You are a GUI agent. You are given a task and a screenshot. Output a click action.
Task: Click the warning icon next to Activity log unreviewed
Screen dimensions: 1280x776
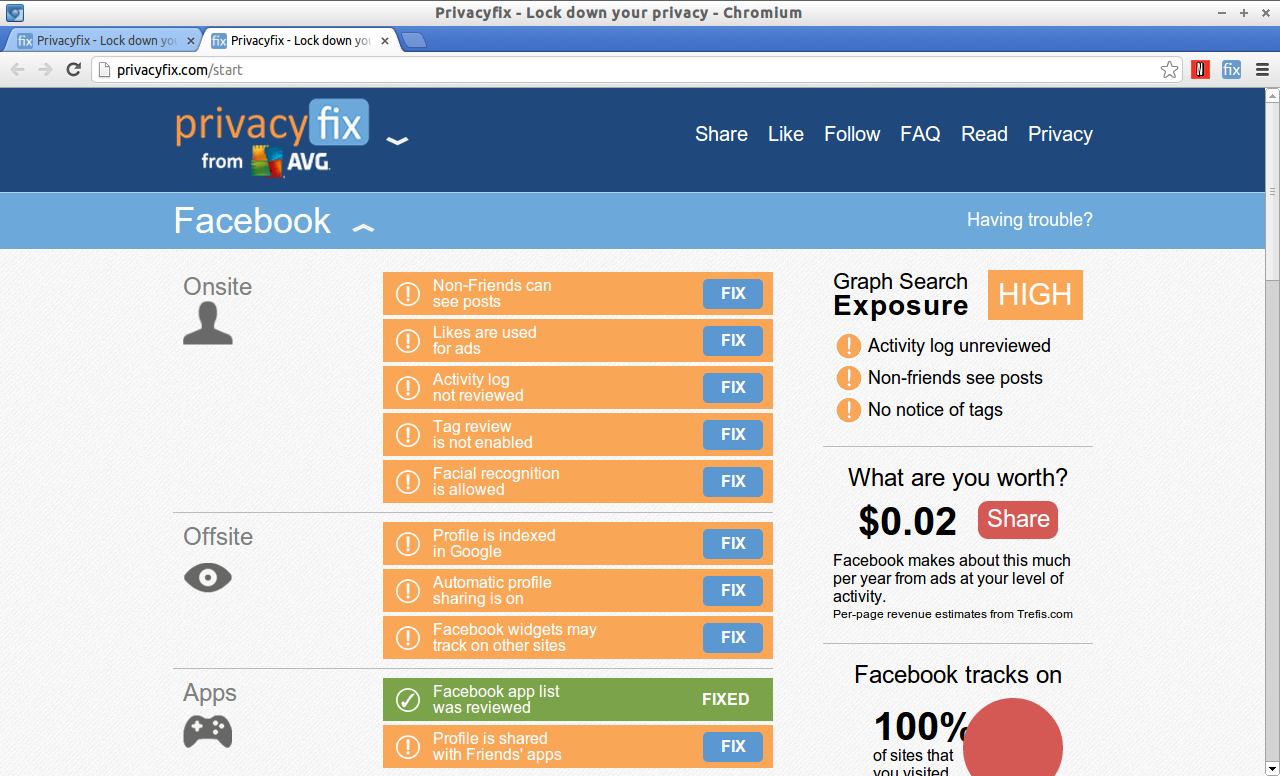[849, 346]
